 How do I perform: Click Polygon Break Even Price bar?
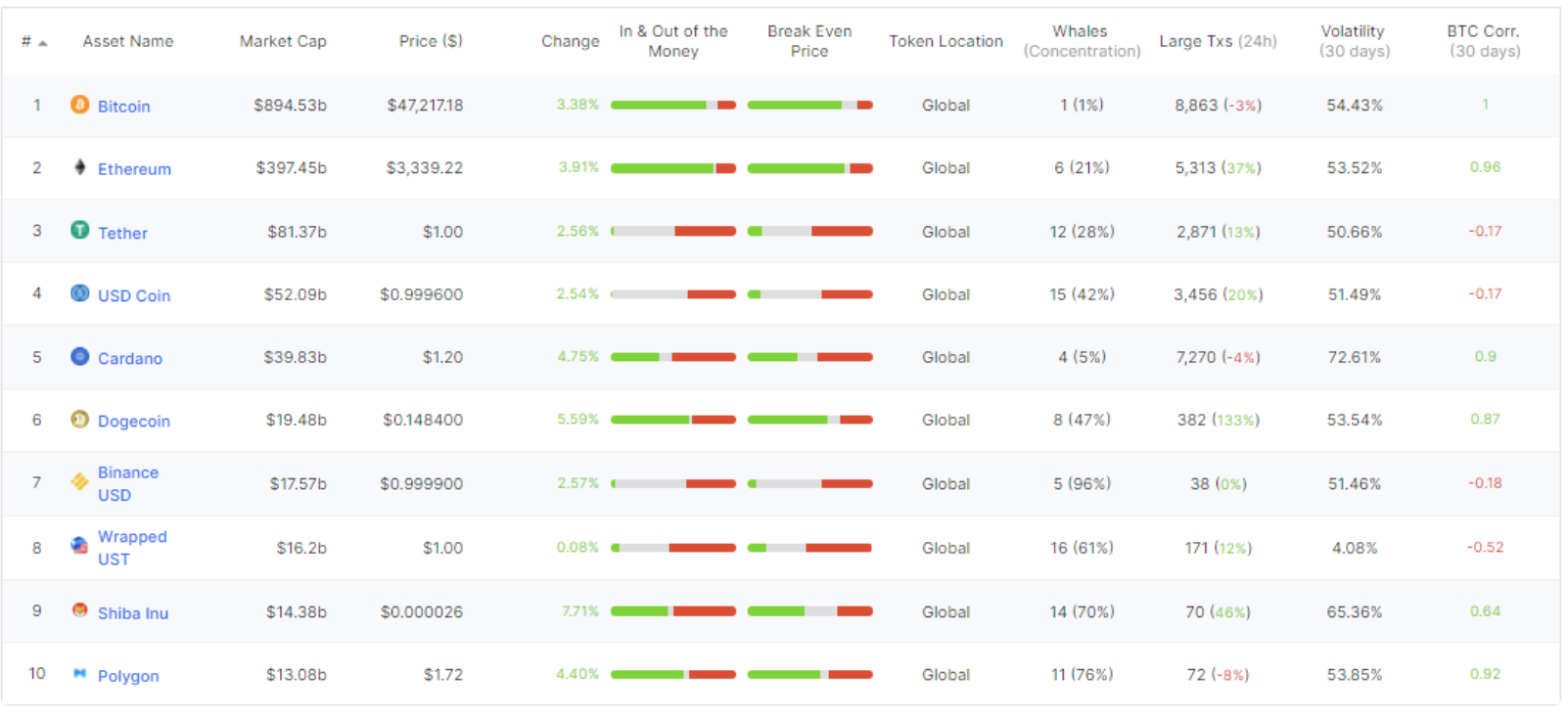pos(809,674)
